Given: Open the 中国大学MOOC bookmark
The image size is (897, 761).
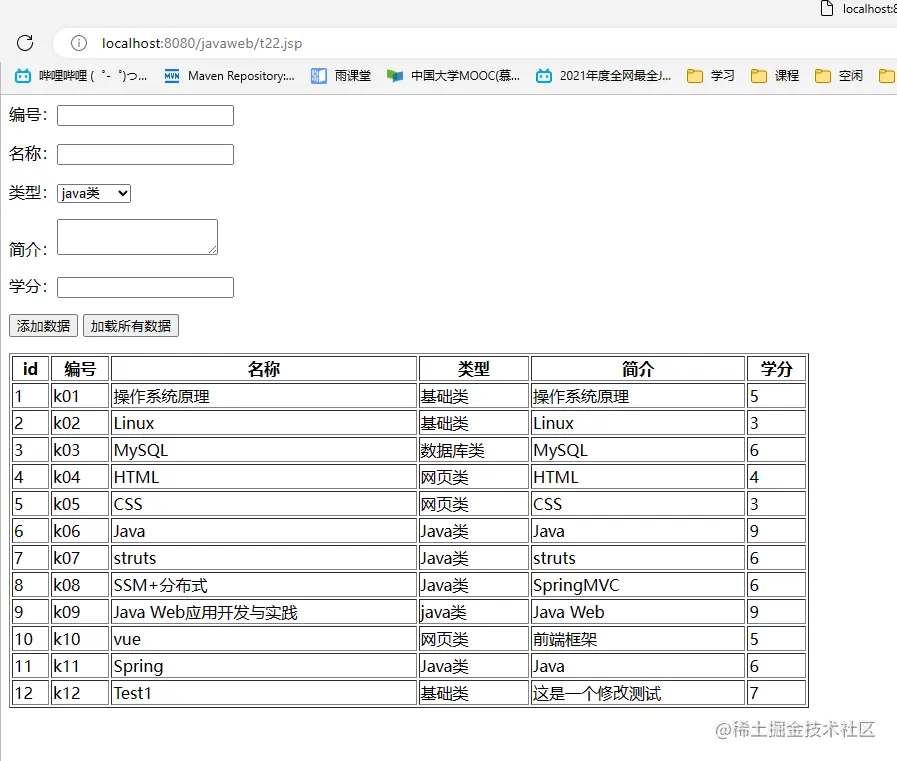Looking at the screenshot, I should pyautogui.click(x=453, y=76).
